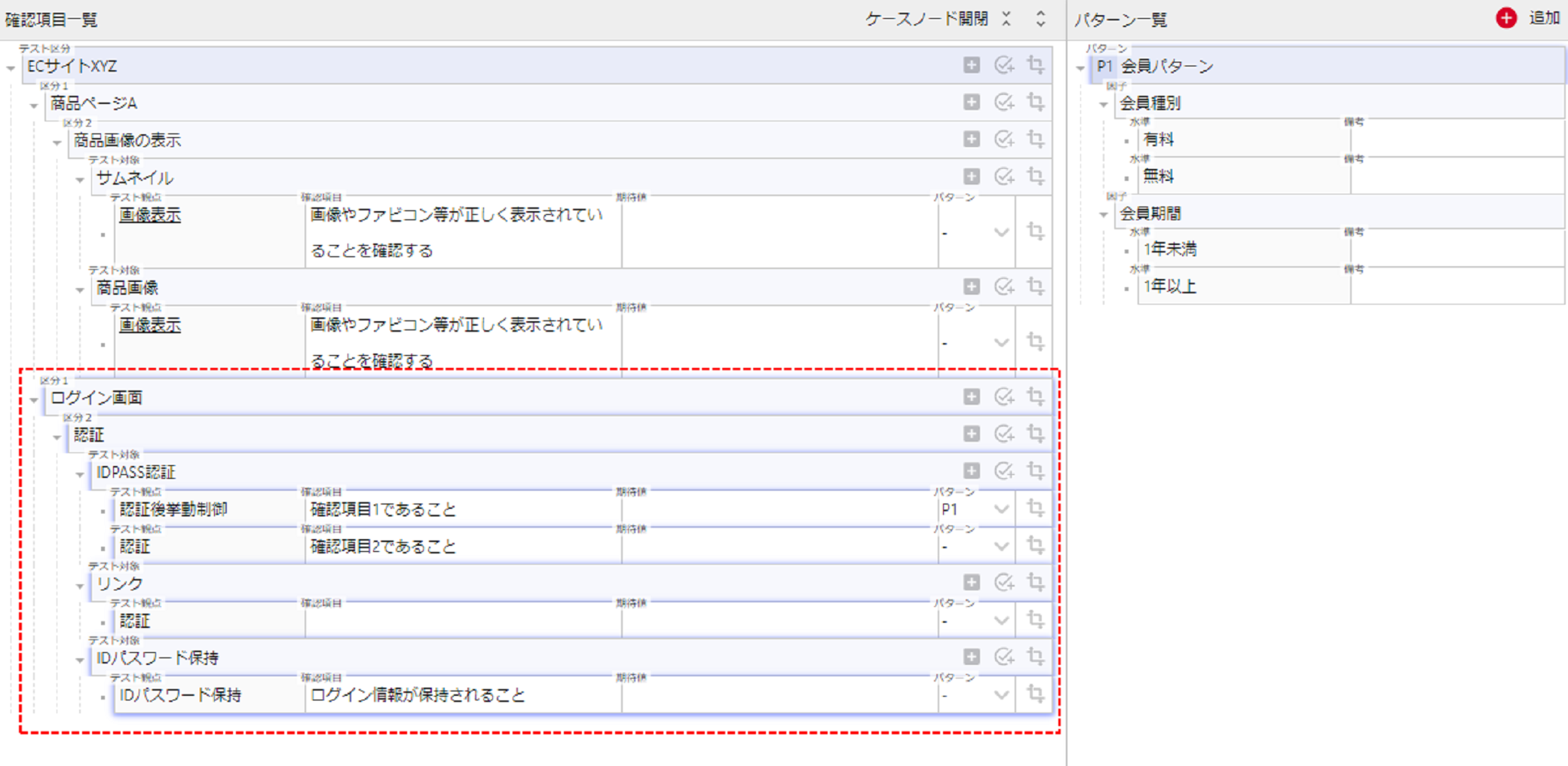Screen dimensions: 1568x766
Task: Click crop-style icon on ログイン画面 row
Action: click(1036, 397)
